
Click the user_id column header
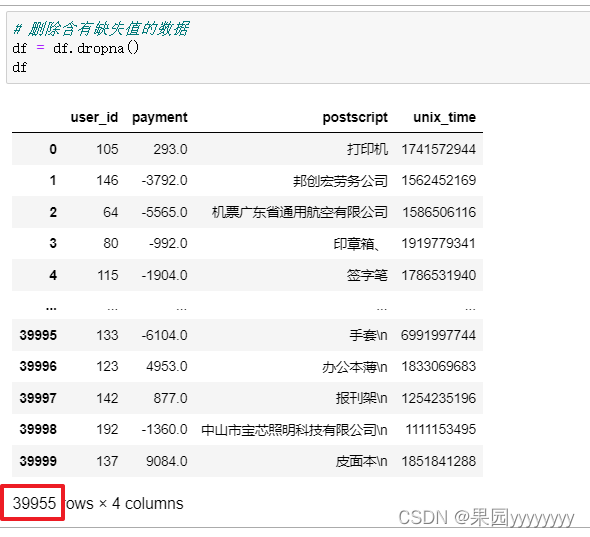[94, 117]
